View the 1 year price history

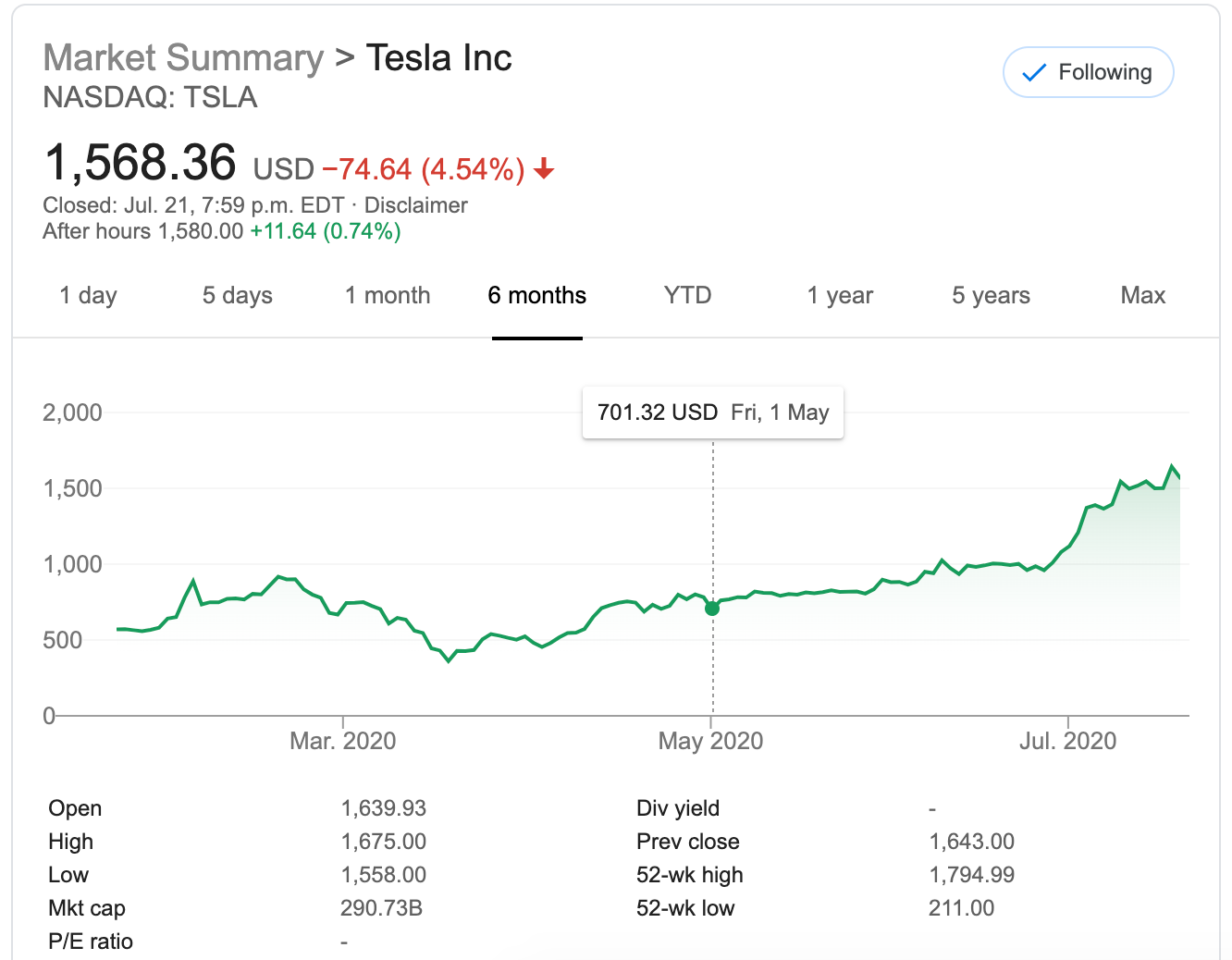[840, 296]
